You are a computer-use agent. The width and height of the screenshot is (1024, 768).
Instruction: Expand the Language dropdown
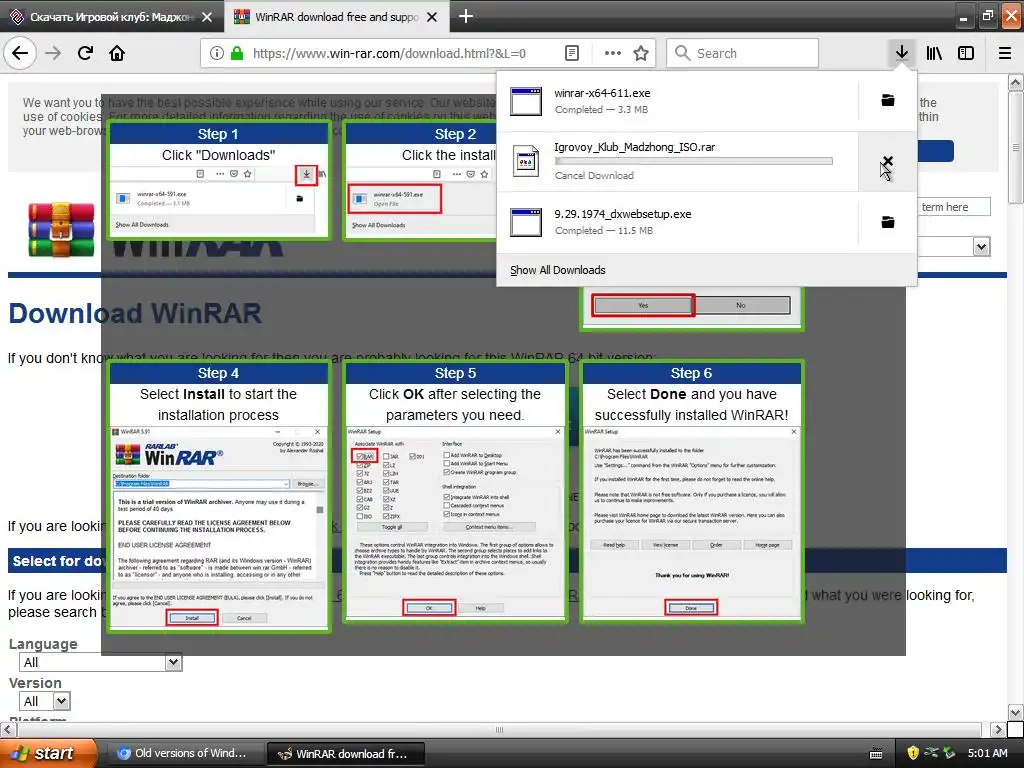point(101,662)
